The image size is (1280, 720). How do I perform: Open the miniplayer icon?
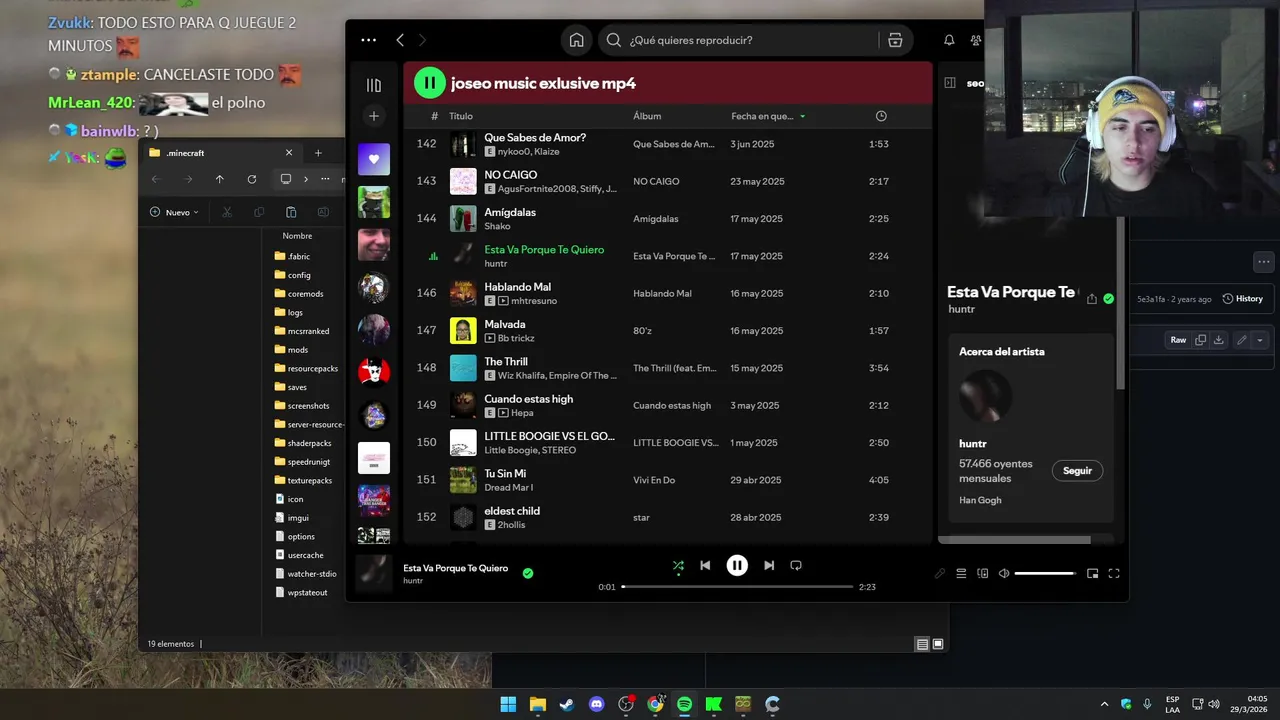tap(1092, 573)
